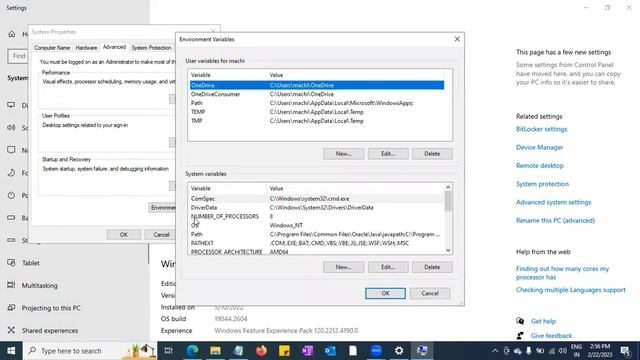640x360 pixels.
Task: Switch to the System Protection tab
Action: point(151,48)
